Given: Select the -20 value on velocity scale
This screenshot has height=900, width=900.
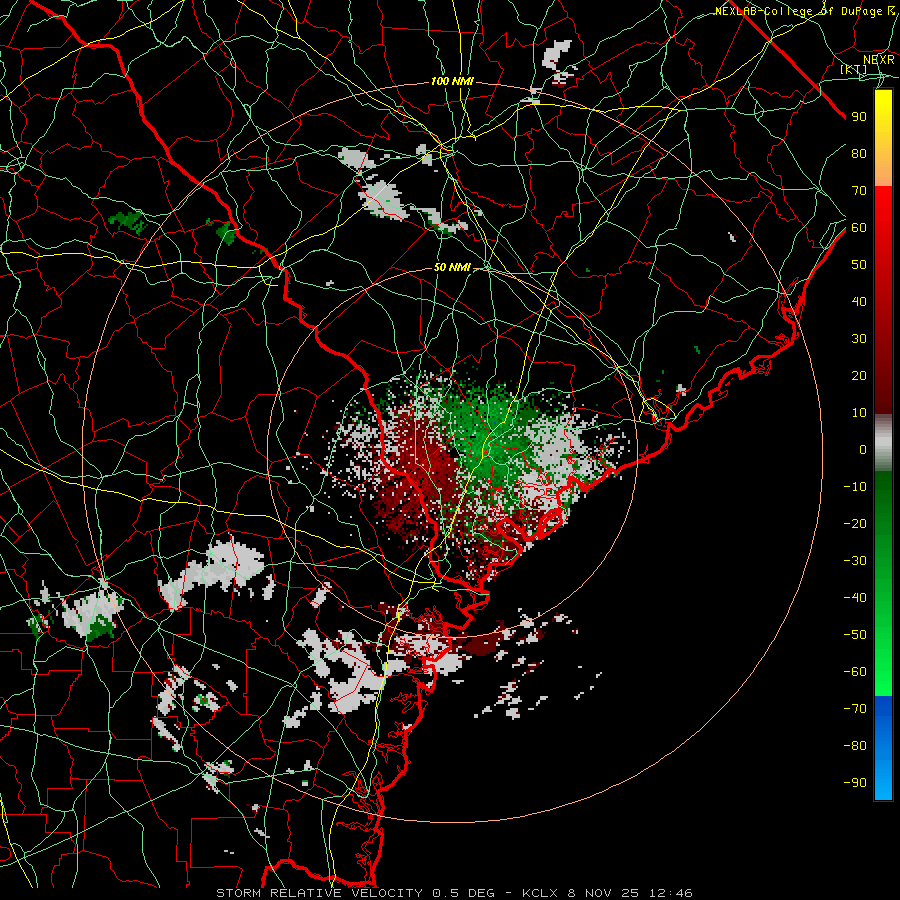Looking at the screenshot, I should point(855,524).
